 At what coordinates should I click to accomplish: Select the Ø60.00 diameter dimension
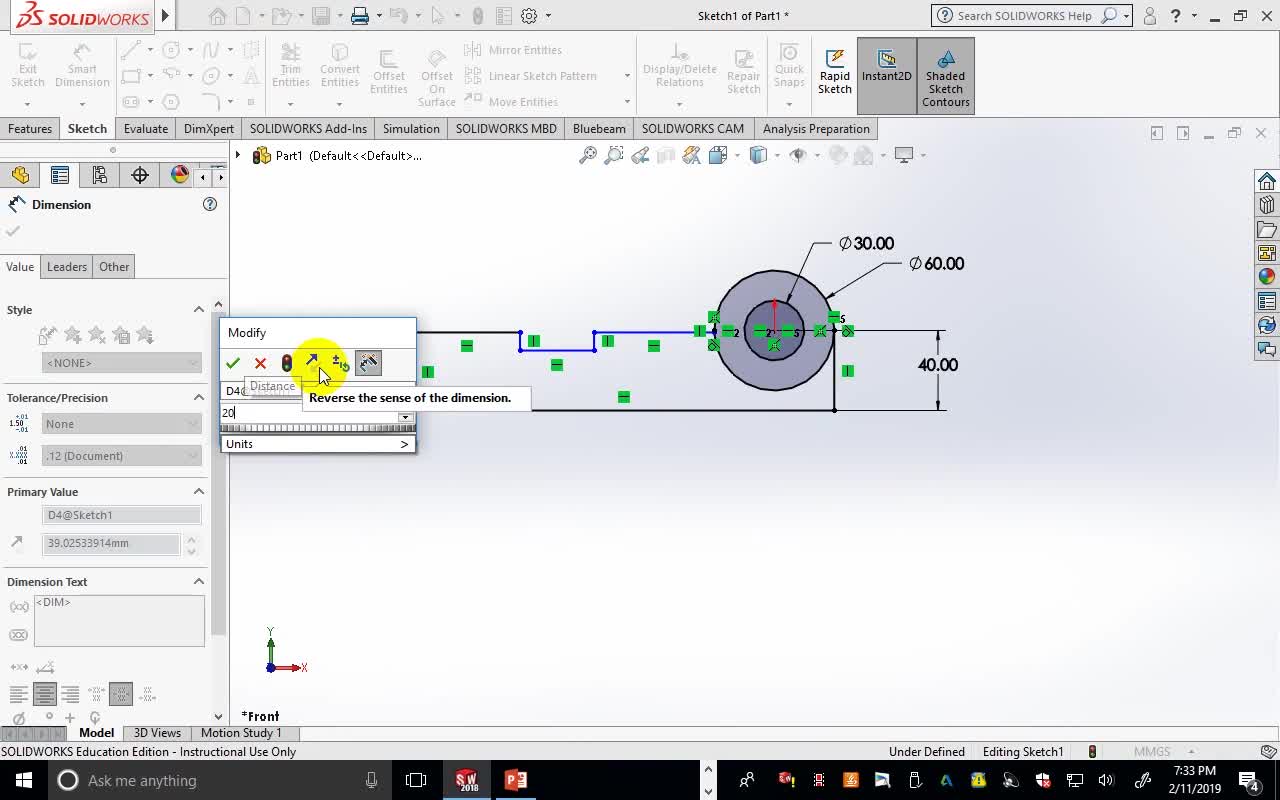click(x=936, y=264)
